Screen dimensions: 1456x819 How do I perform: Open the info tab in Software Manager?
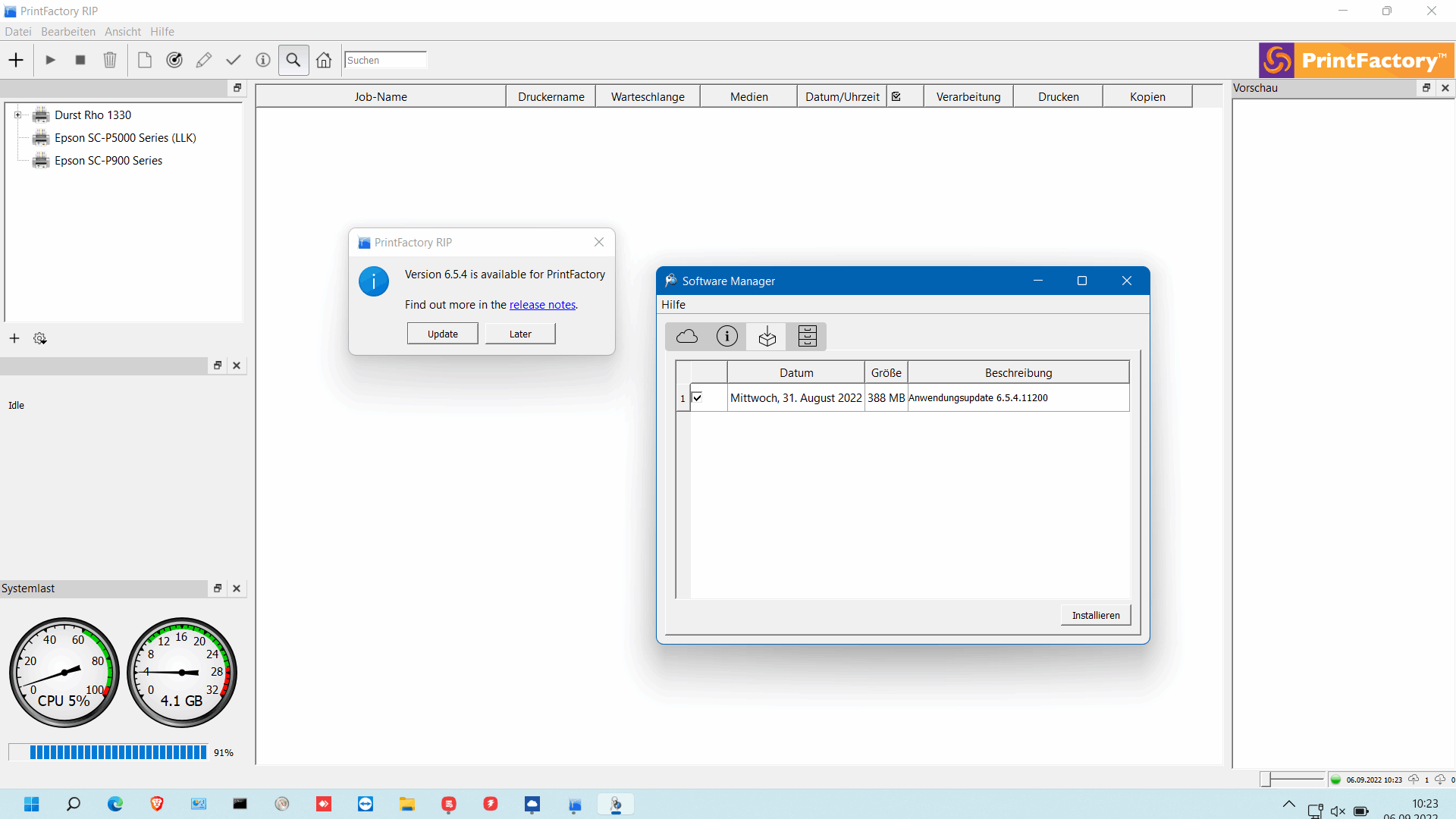click(x=726, y=336)
